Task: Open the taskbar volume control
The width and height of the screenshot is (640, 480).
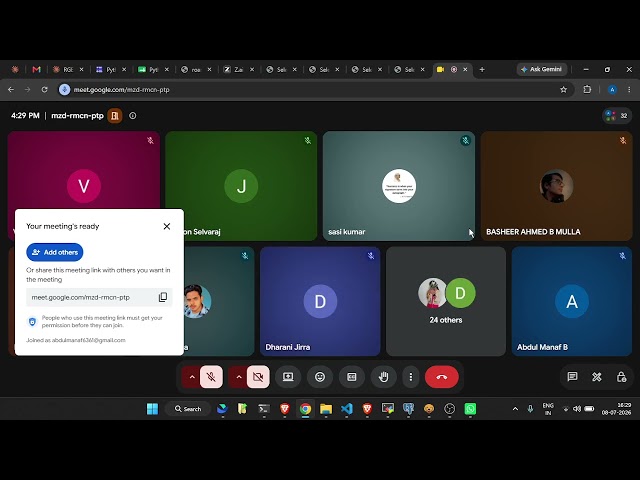Action: (x=577, y=409)
